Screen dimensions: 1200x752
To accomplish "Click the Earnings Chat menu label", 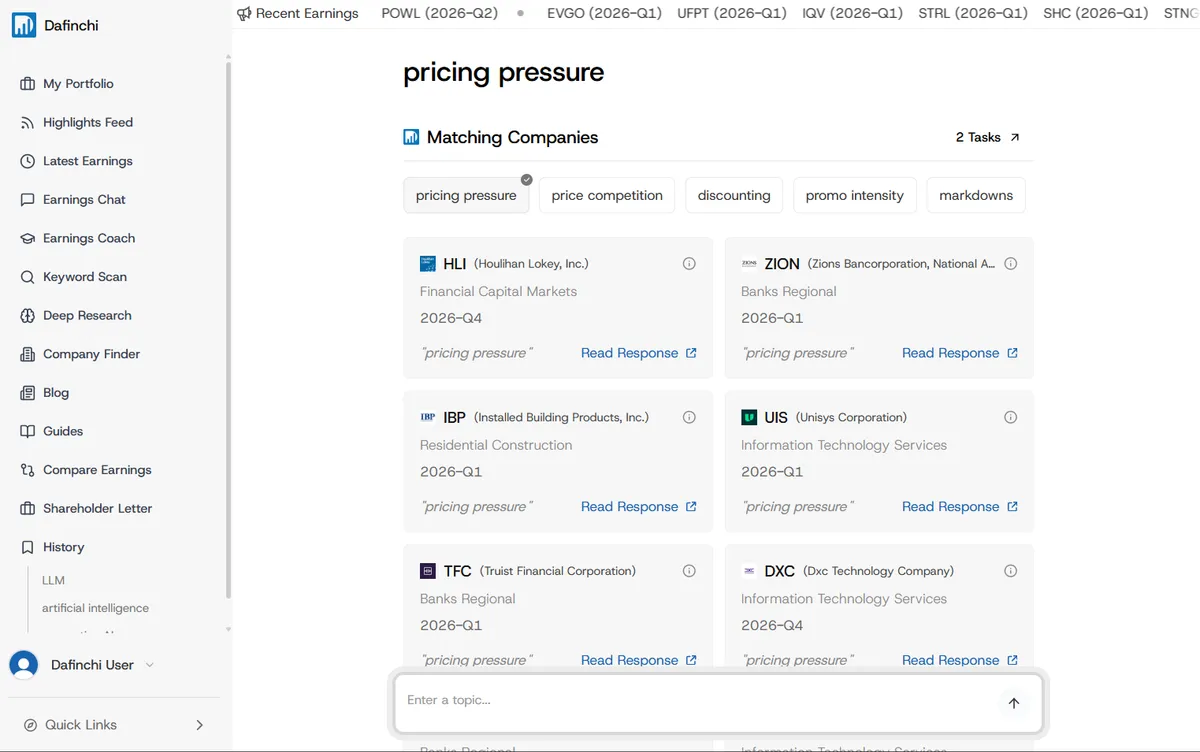I will (x=84, y=200).
